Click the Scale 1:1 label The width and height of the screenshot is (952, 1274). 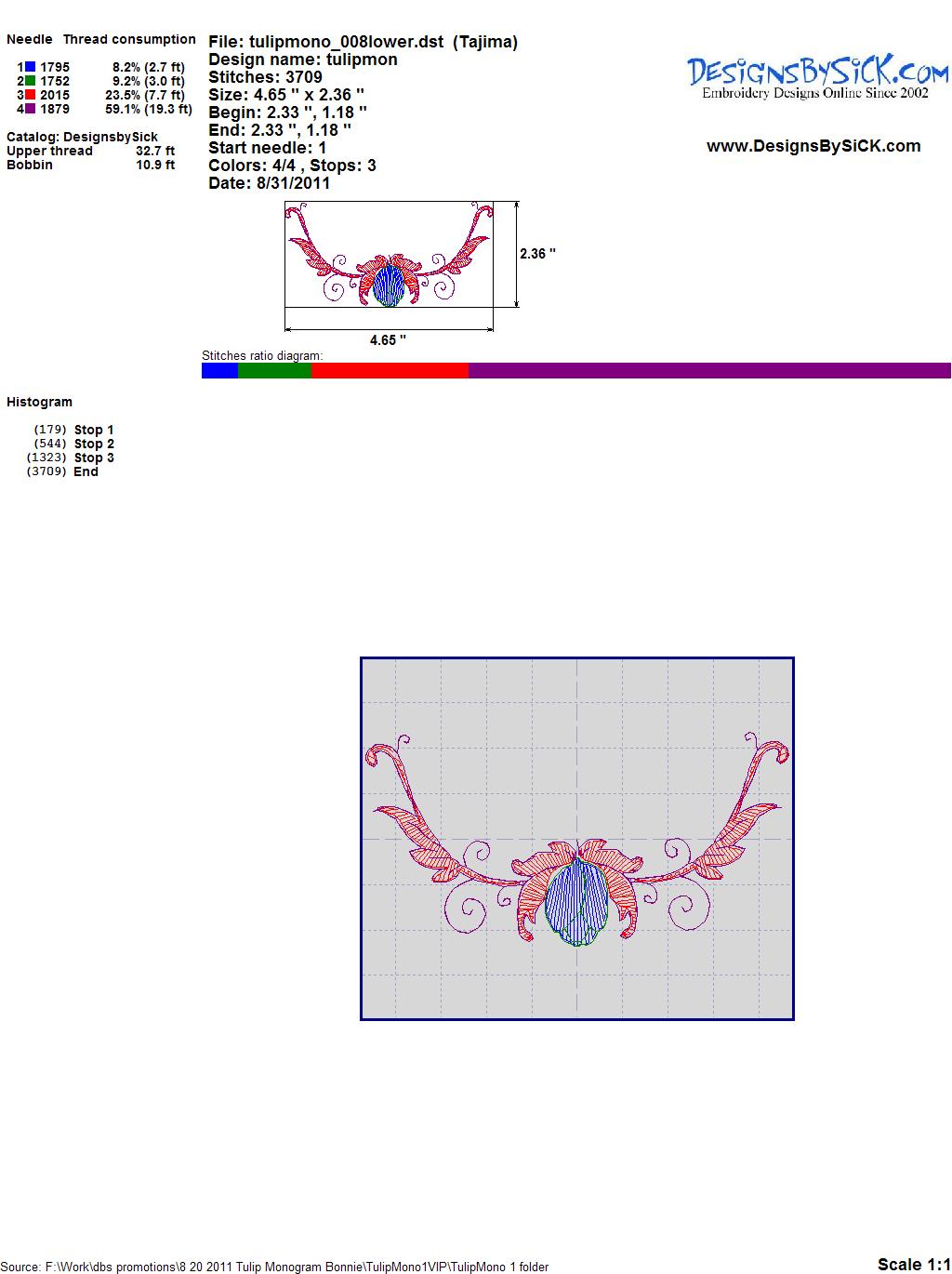point(913,1264)
